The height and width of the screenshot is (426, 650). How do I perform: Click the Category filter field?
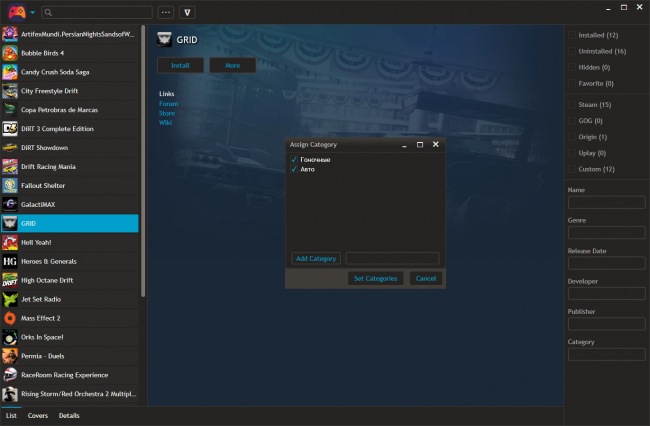[606, 354]
